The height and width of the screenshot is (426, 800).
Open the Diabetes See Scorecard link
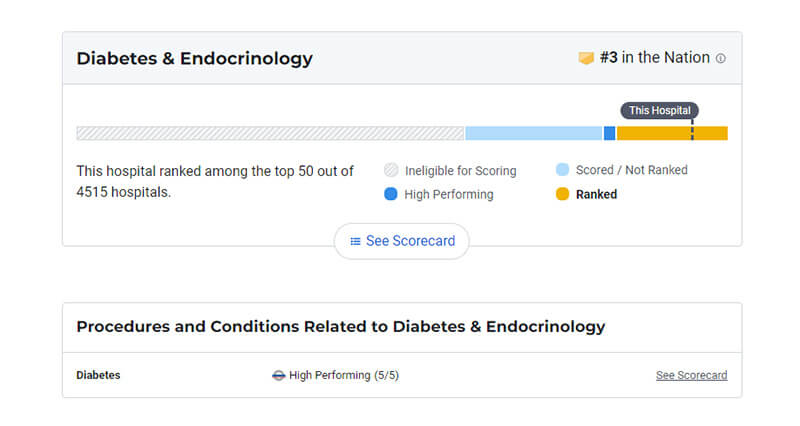coord(691,375)
